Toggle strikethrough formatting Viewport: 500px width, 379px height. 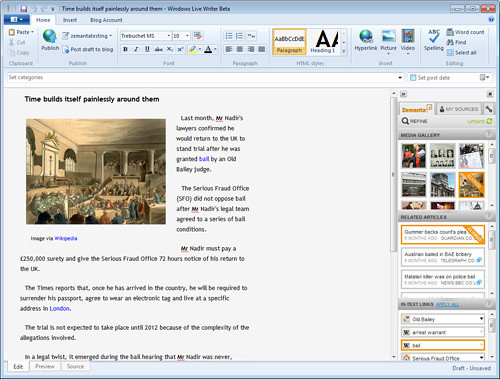159,49
